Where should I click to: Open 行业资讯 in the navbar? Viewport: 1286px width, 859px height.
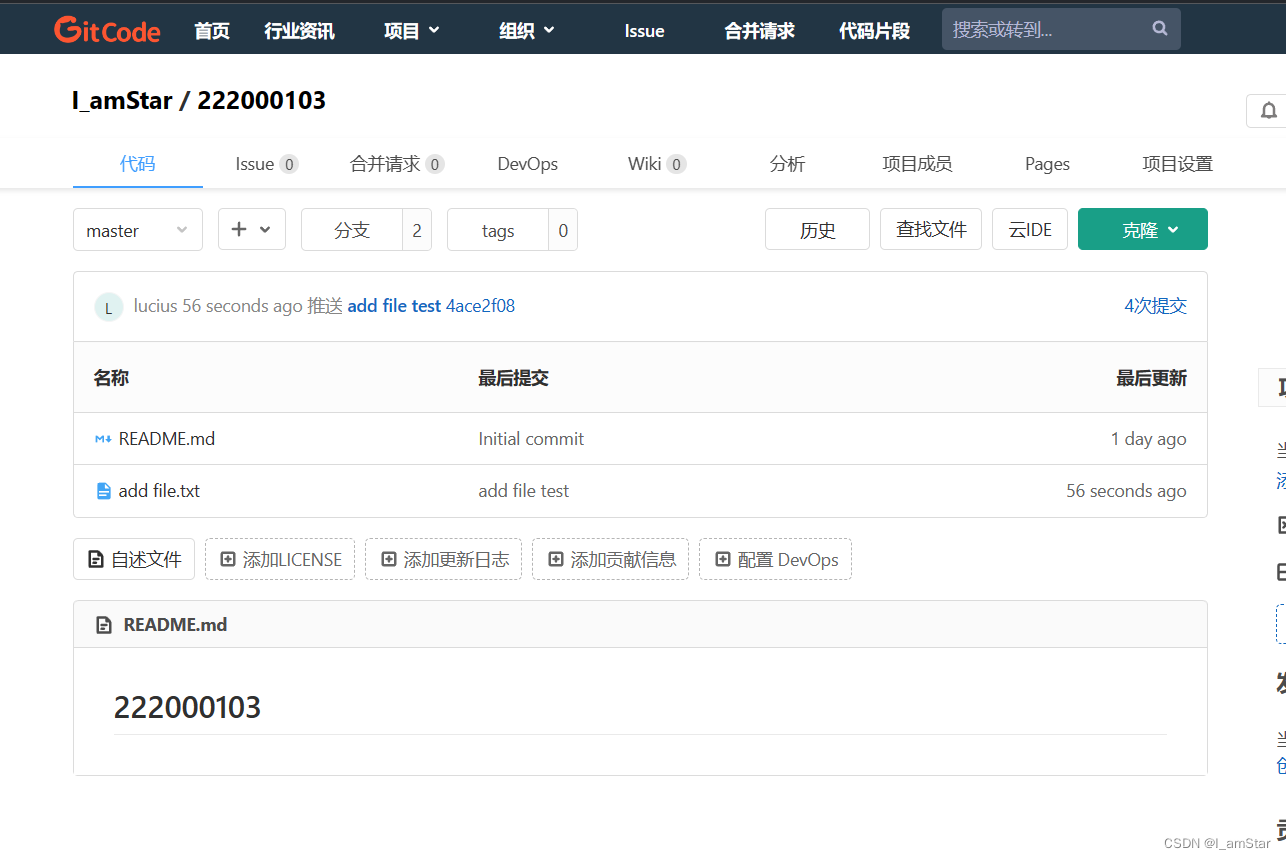[x=299, y=31]
